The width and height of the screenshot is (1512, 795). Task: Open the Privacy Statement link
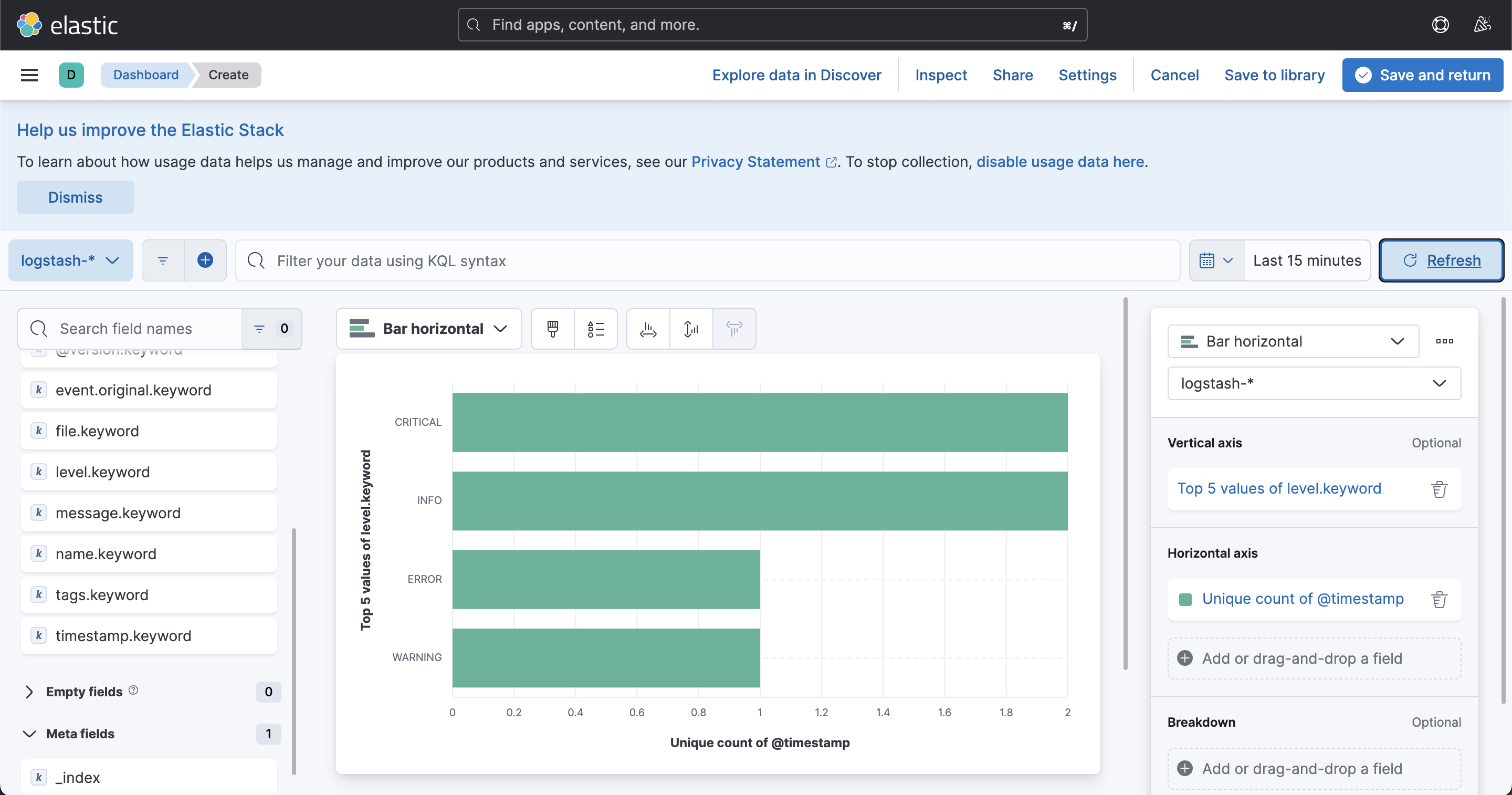coord(755,161)
